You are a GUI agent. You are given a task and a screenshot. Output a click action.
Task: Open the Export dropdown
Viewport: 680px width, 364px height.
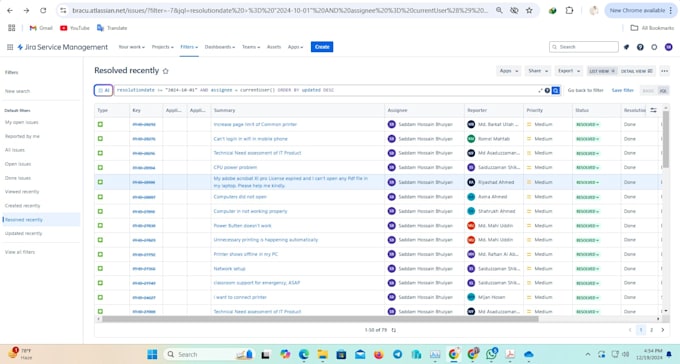569,71
